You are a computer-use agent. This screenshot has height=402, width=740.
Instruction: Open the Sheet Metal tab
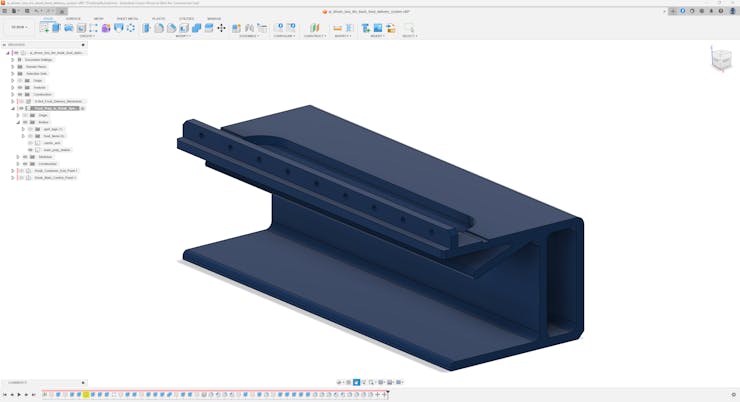(128, 18)
